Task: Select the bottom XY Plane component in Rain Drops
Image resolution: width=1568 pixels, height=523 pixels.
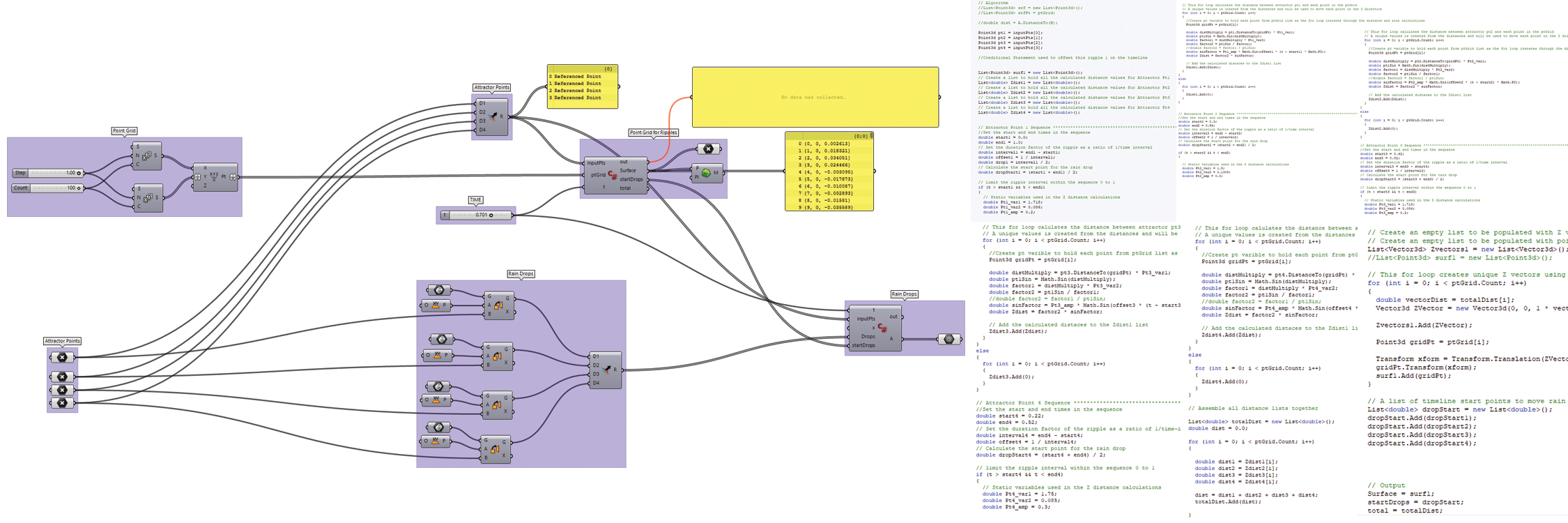Action: pyautogui.click(x=436, y=441)
